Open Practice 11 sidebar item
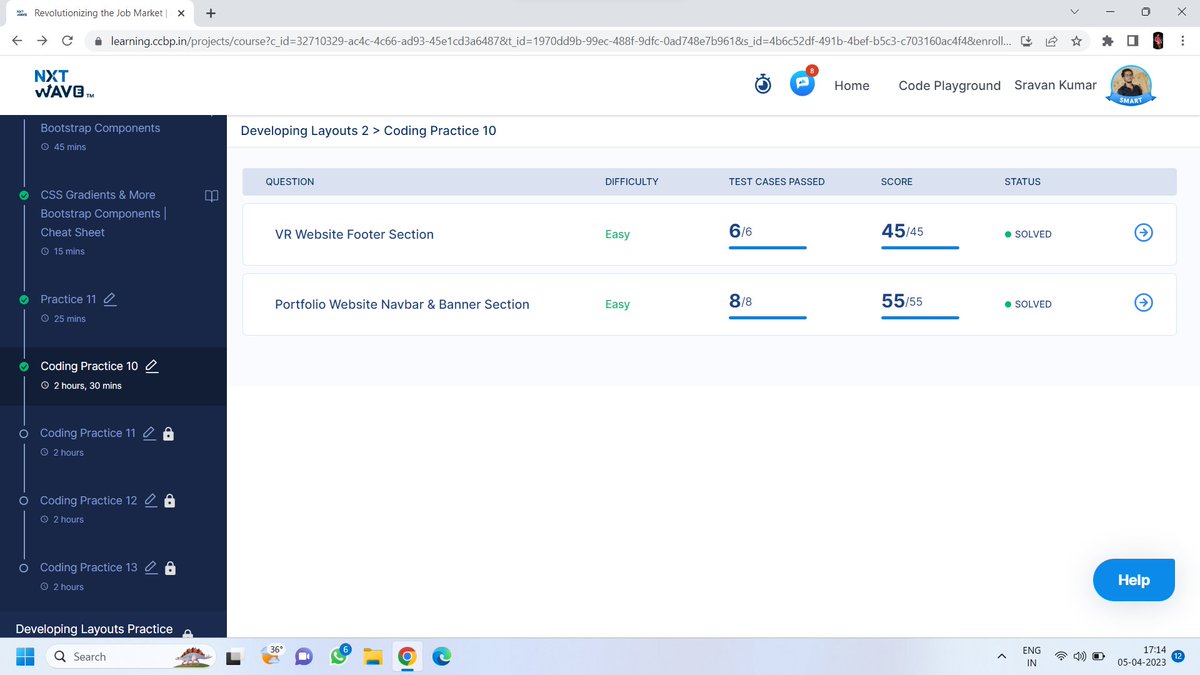 [x=69, y=299]
